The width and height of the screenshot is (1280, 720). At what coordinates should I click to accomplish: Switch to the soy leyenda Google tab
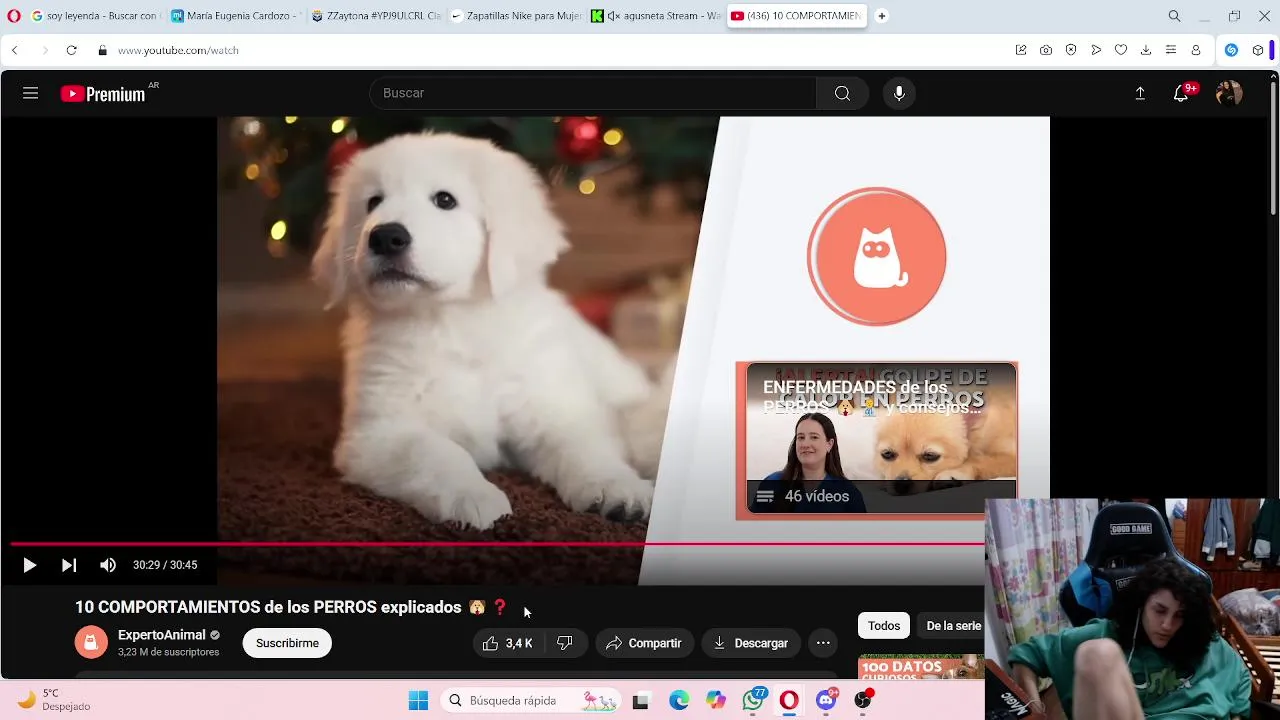coord(95,16)
